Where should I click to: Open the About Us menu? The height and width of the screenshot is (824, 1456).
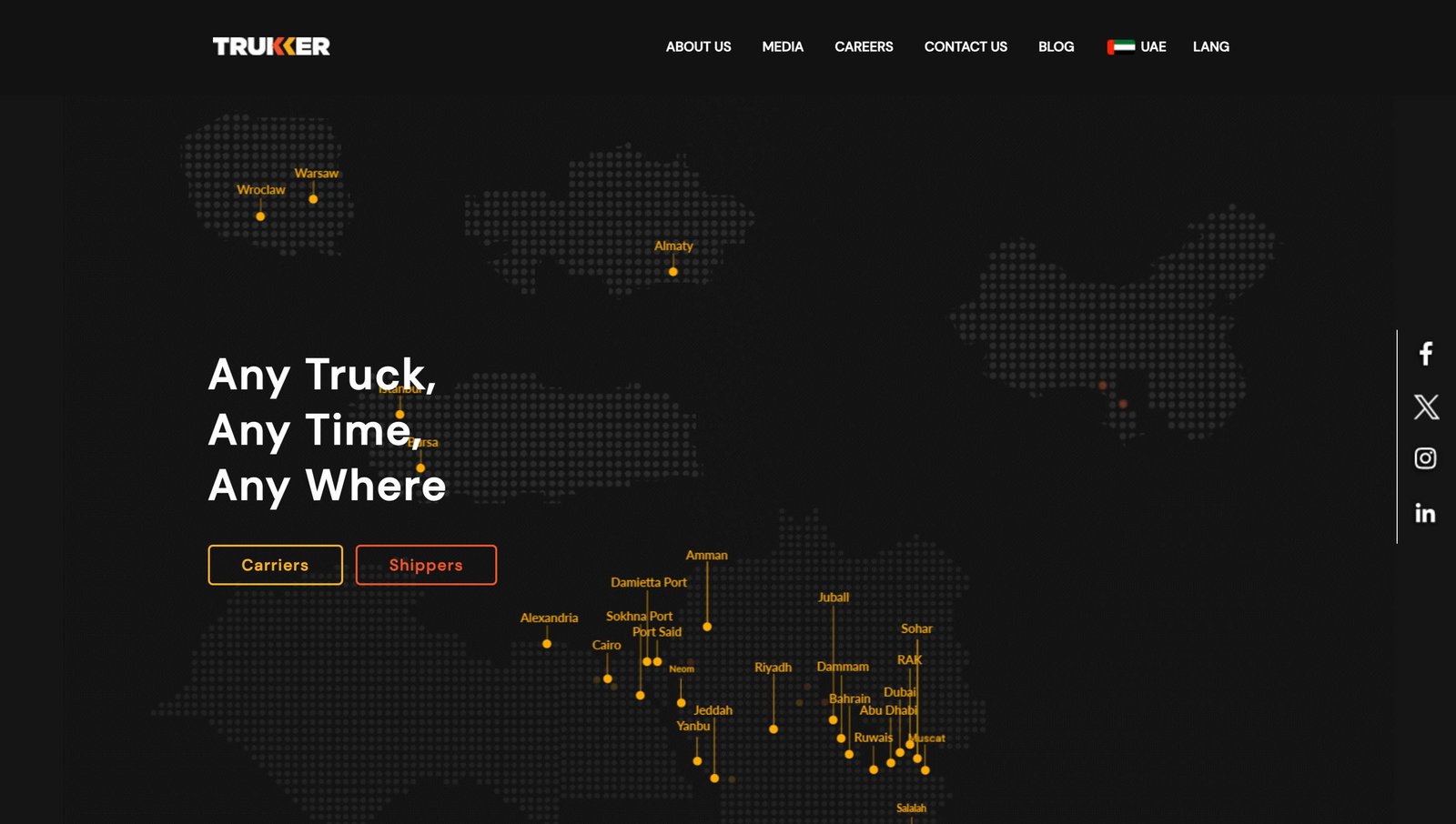tap(698, 47)
